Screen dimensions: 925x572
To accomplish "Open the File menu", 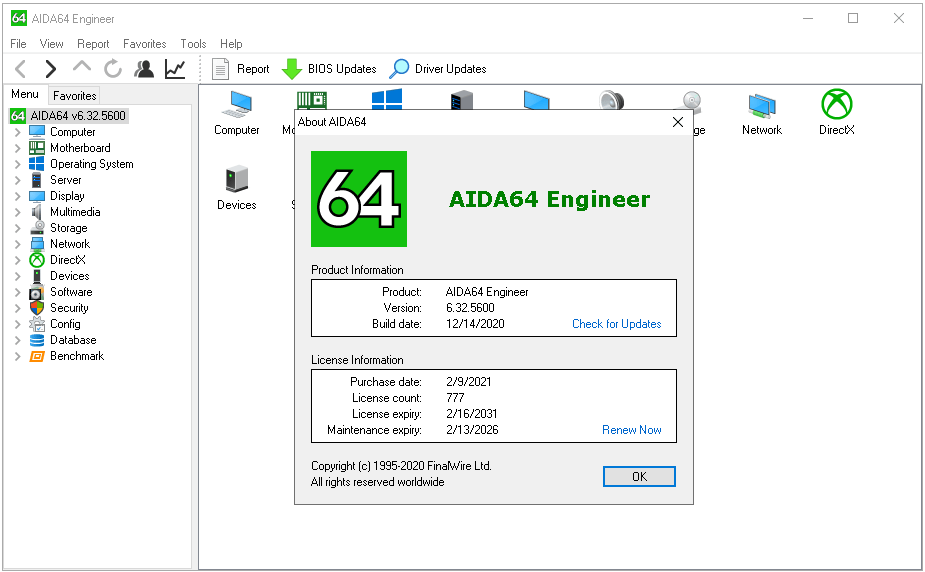I will pos(18,44).
